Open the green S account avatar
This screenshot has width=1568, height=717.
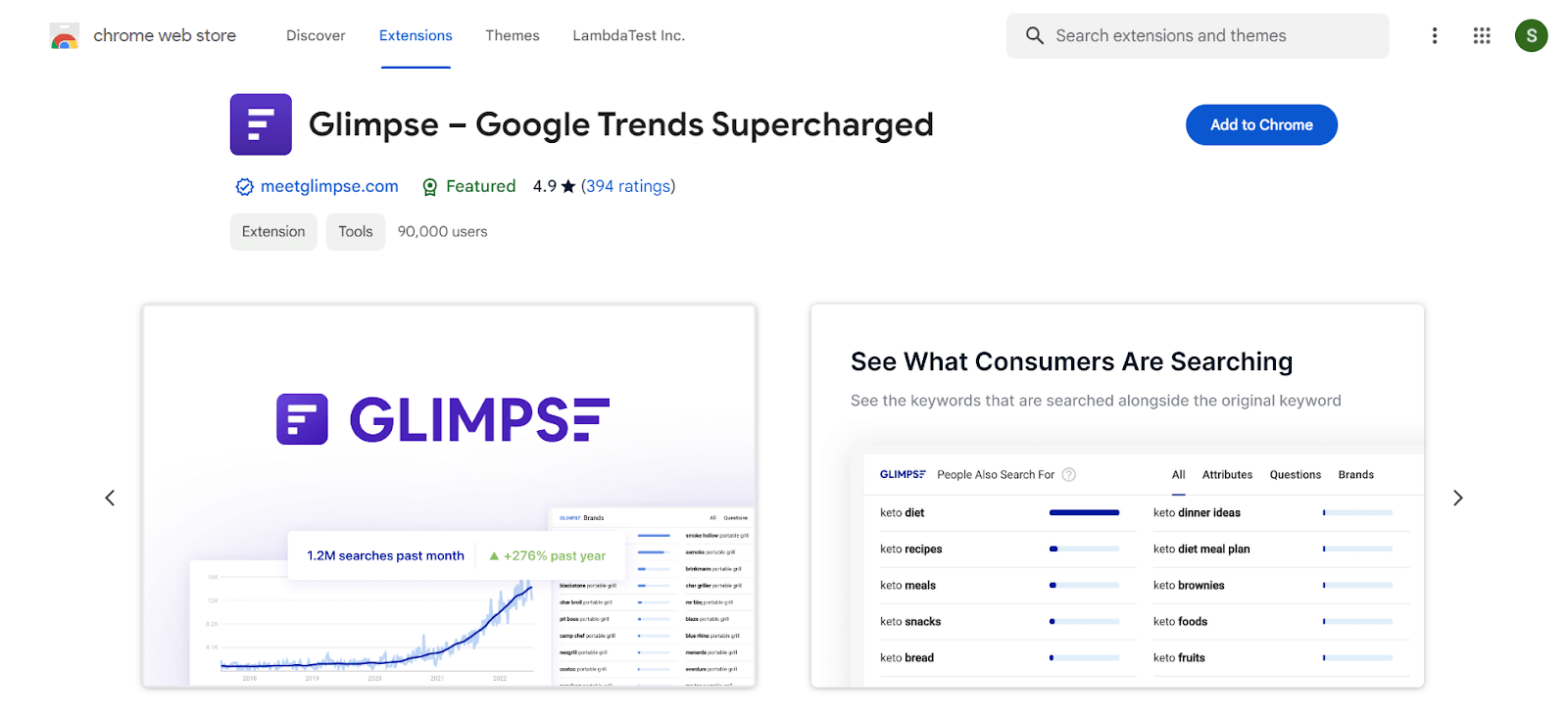coord(1531,35)
